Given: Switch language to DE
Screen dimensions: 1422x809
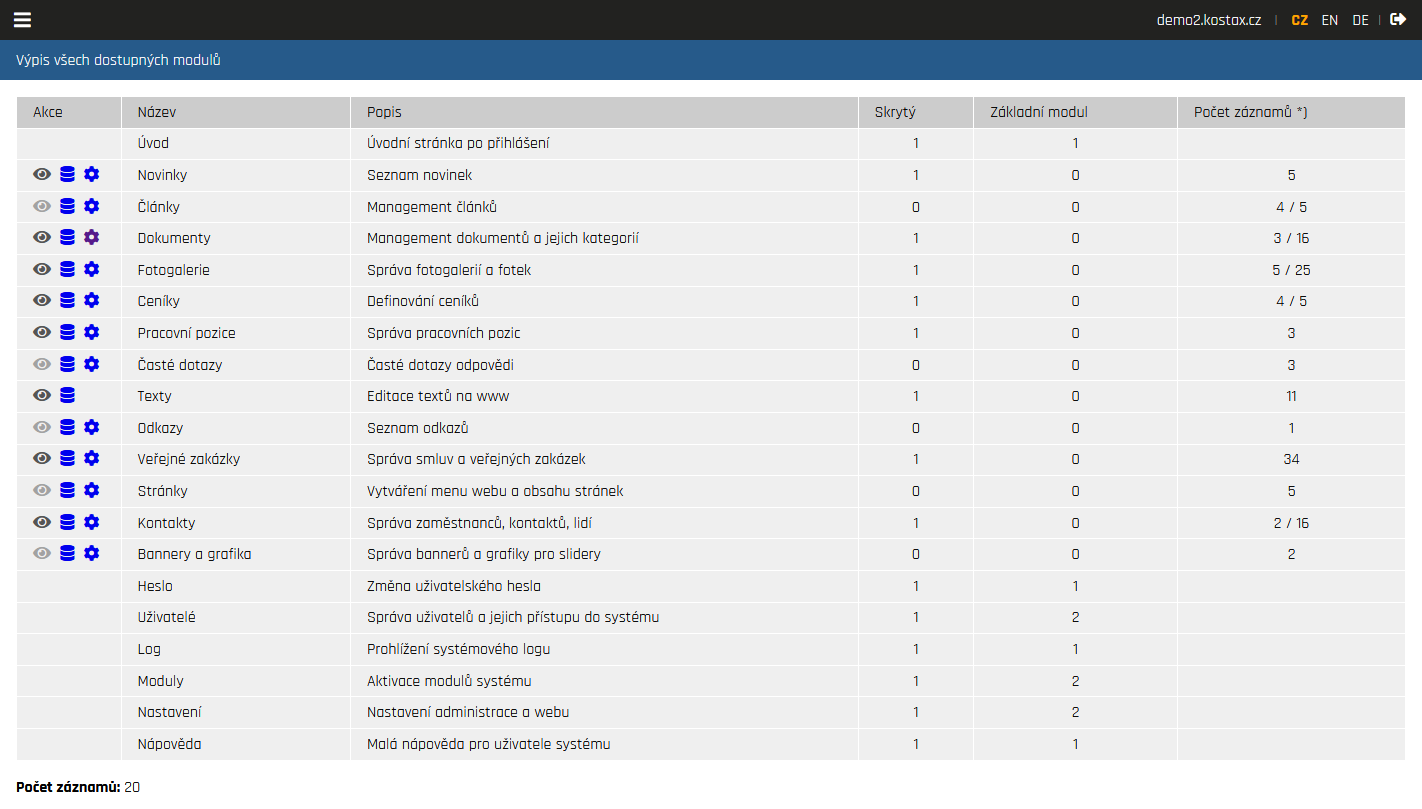Looking at the screenshot, I should click(x=1360, y=20).
